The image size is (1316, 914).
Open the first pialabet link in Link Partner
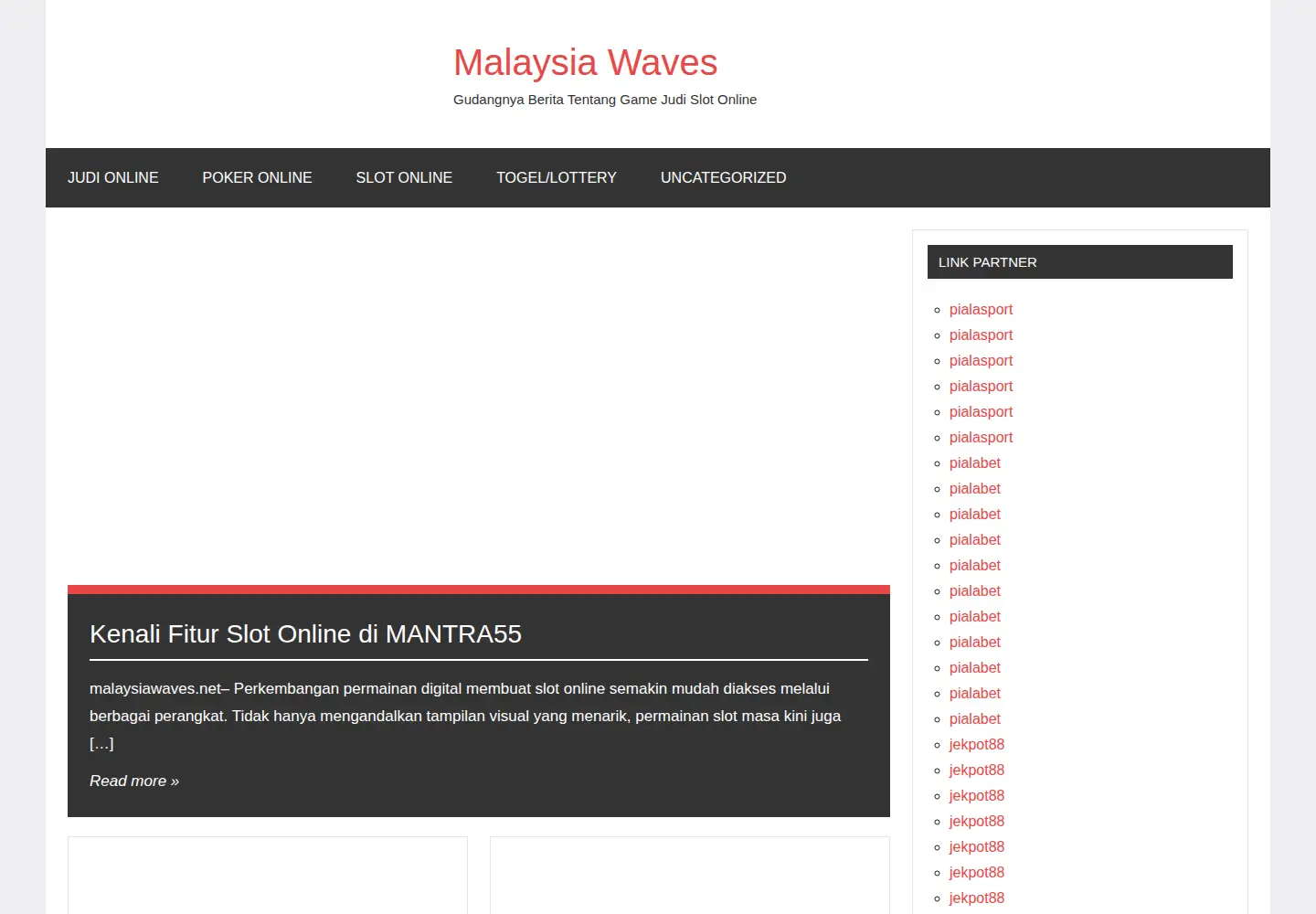[x=974, y=462]
